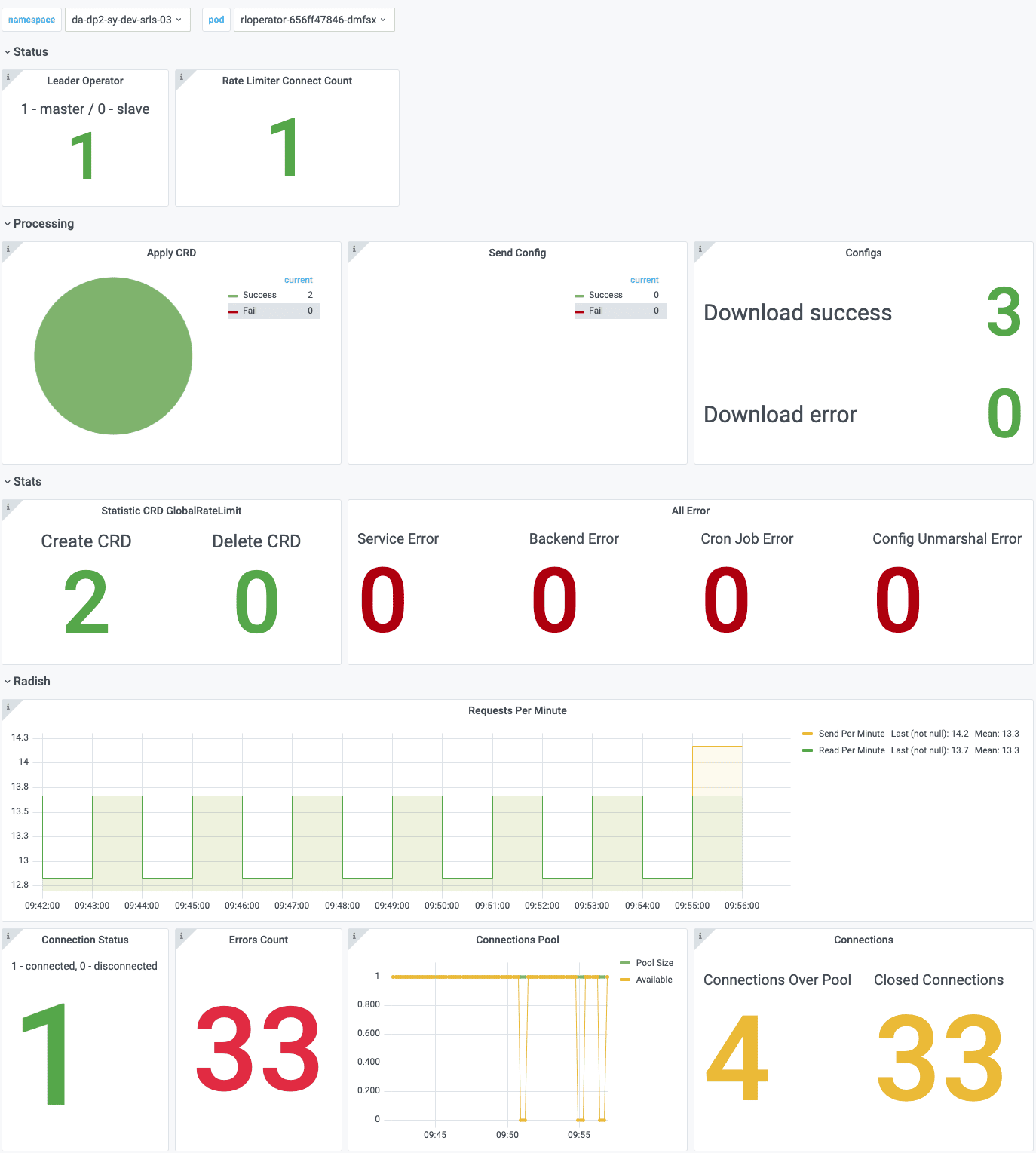Collapse the Radish section
Viewport: 1036px width, 1153px height.
31,681
